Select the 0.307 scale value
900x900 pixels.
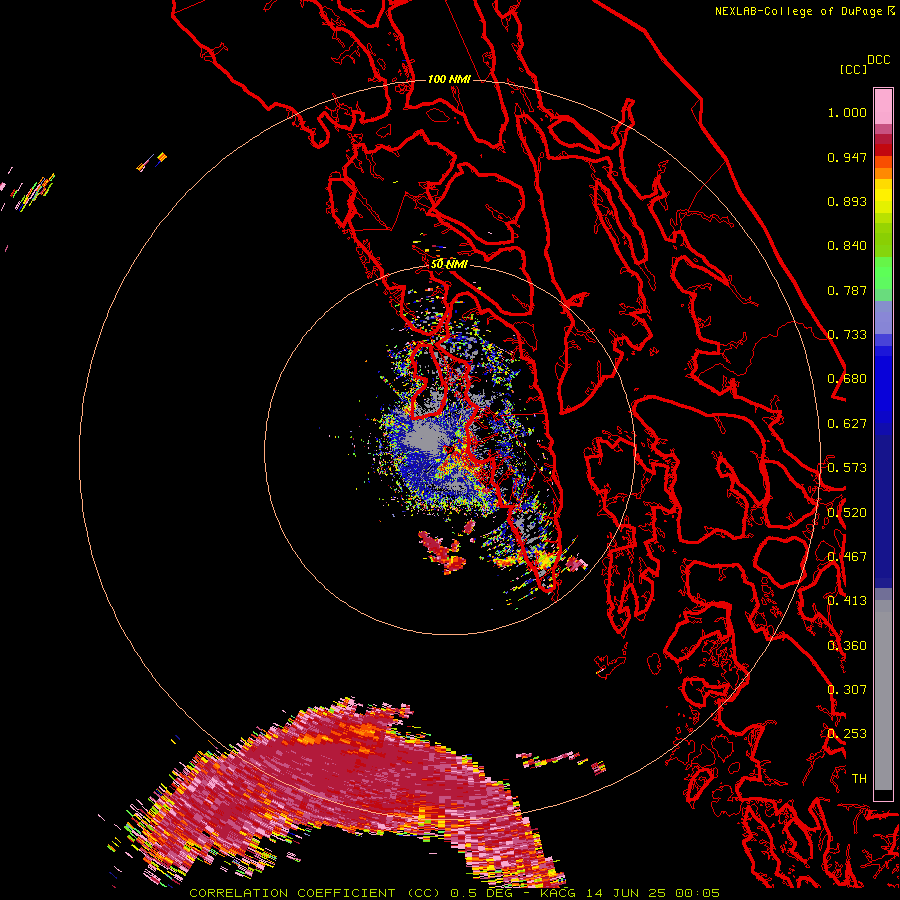847,690
